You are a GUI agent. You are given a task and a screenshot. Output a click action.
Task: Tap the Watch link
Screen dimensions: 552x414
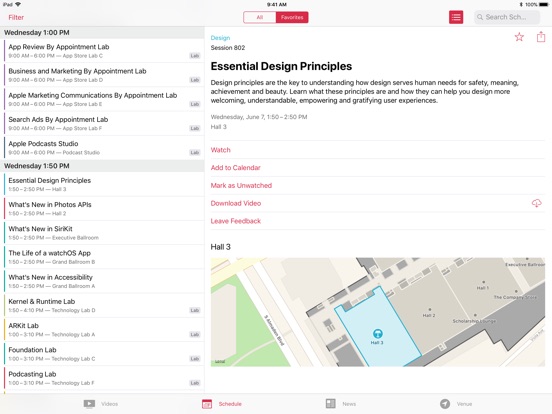click(221, 150)
